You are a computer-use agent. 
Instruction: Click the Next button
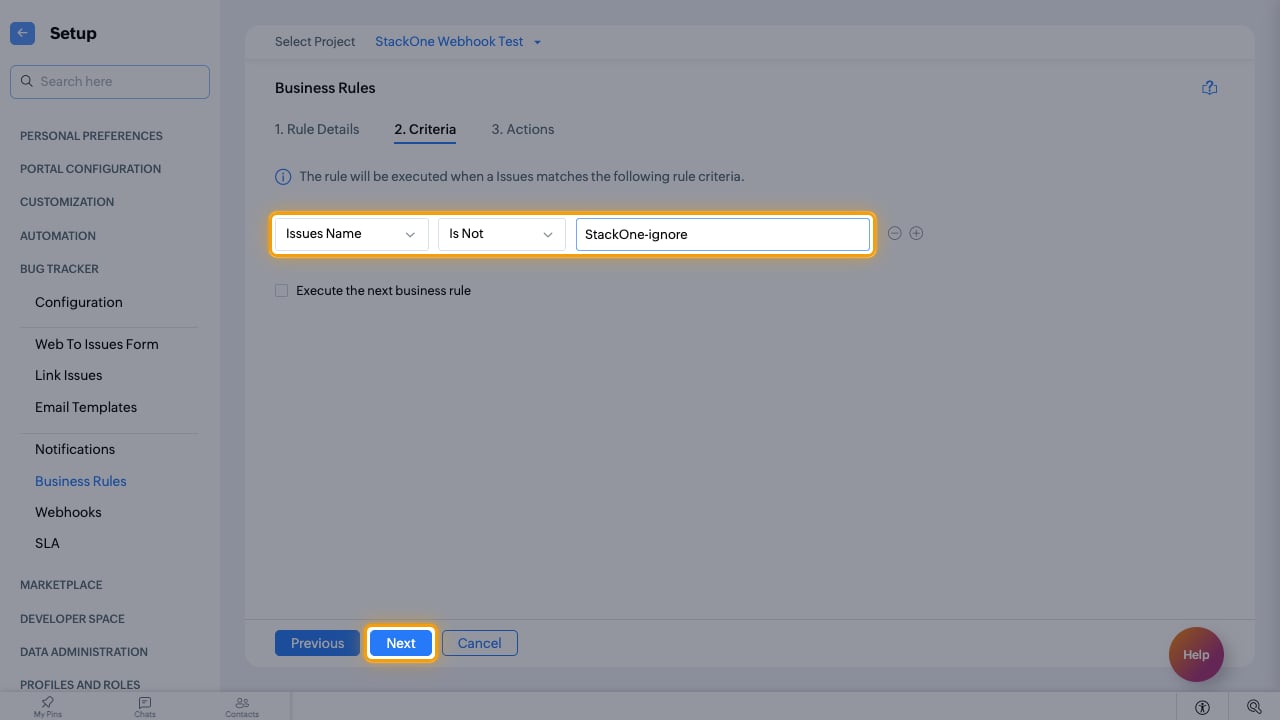tap(401, 643)
